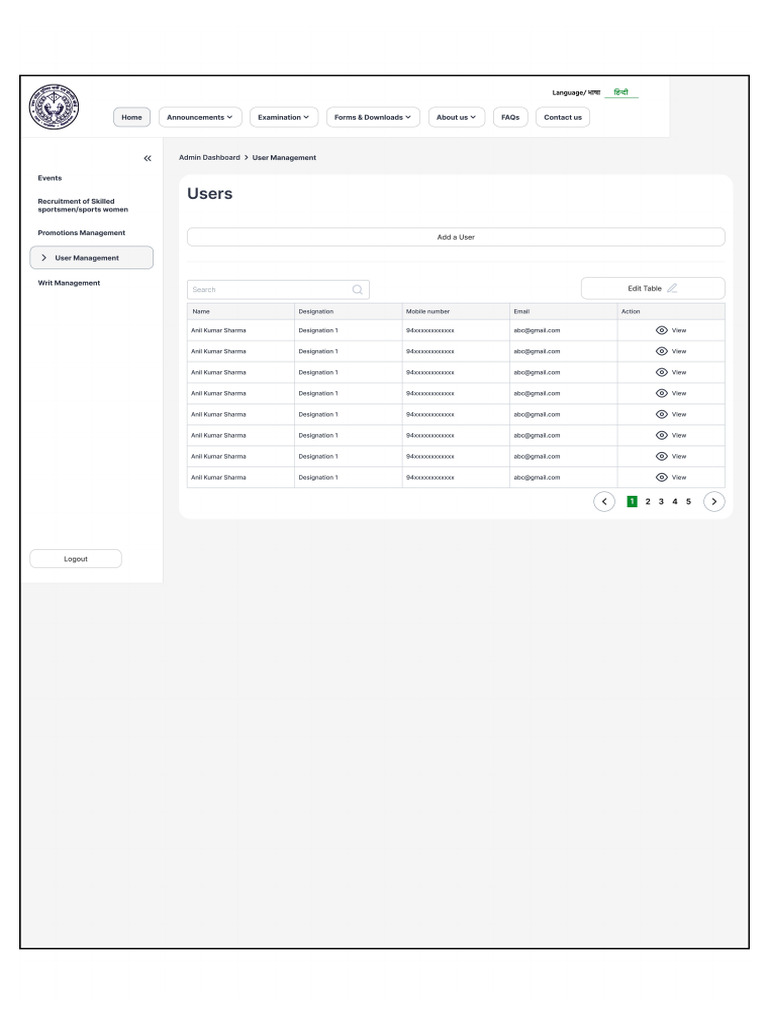
Task: Go to Home in navigation bar
Action: pyautogui.click(x=131, y=117)
